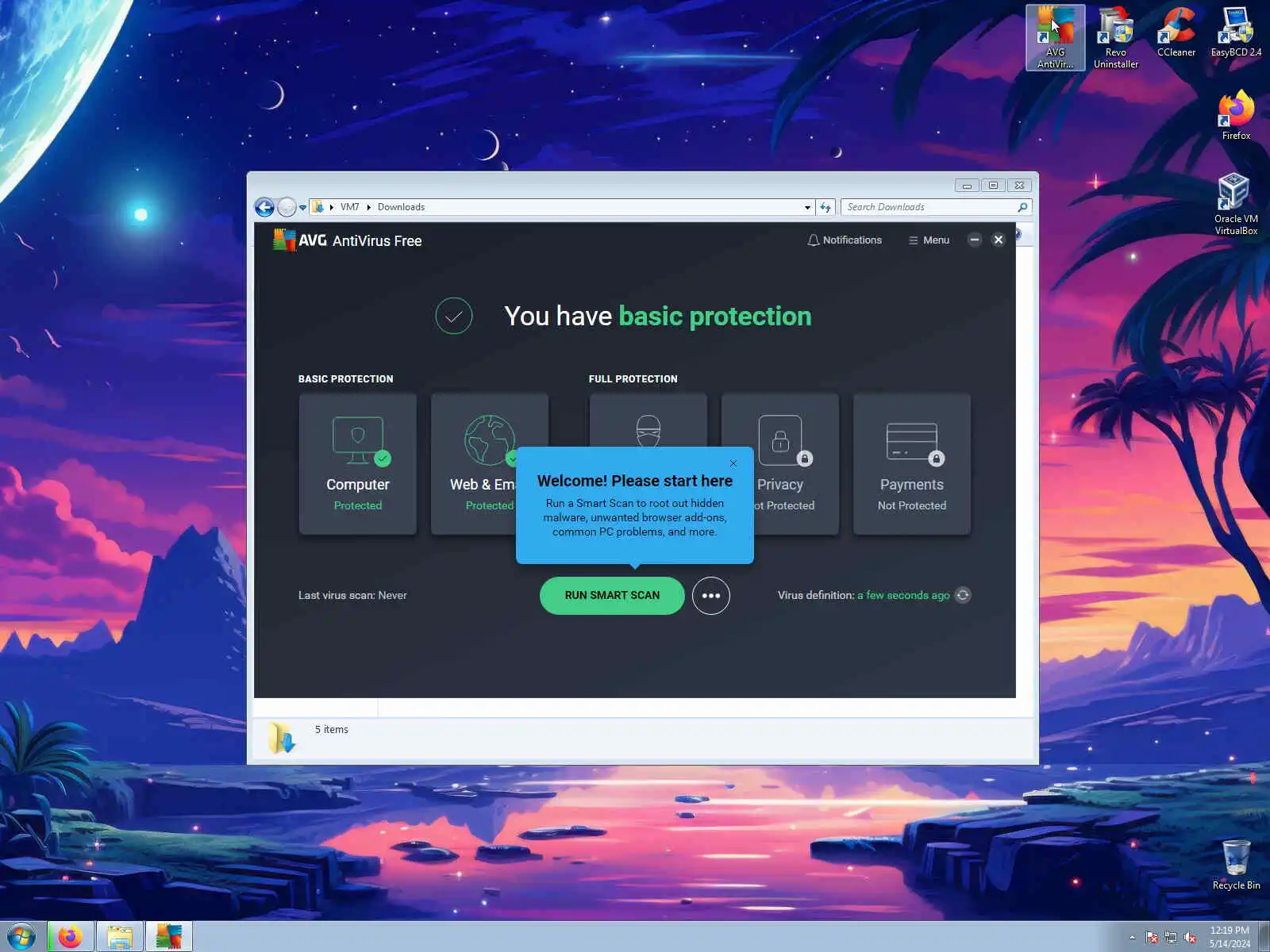Select EasyBCD 2.4 desktop shortcut
Viewport: 1270px width, 952px height.
[1236, 33]
